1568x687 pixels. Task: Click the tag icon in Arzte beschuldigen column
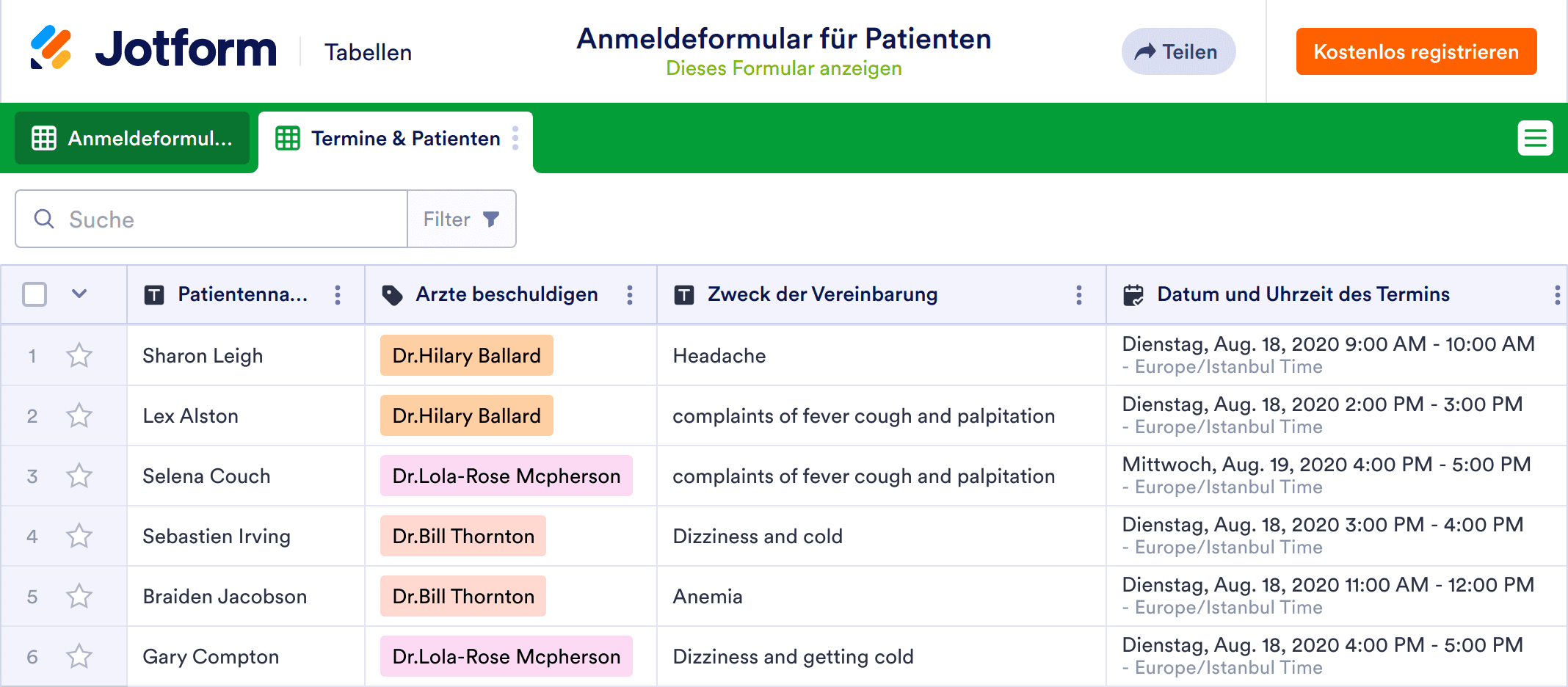[x=393, y=294]
